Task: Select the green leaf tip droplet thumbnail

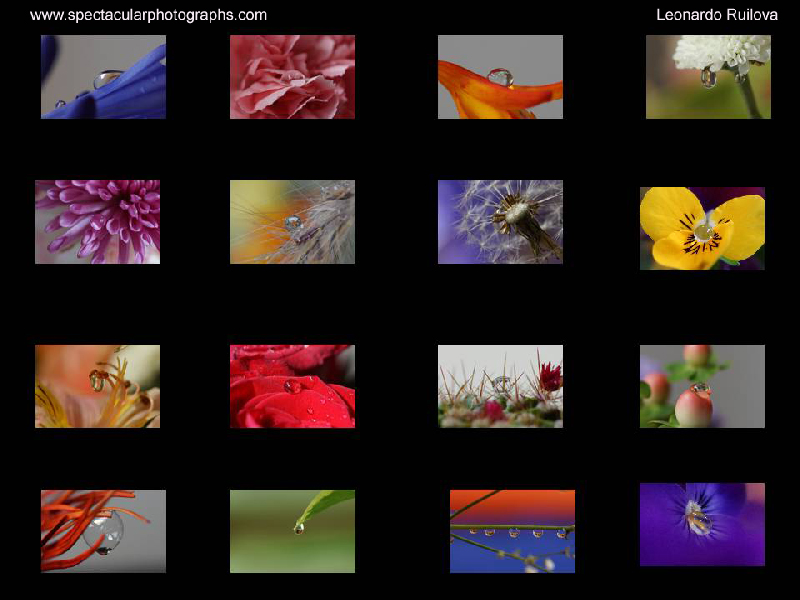Action: pyautogui.click(x=292, y=531)
